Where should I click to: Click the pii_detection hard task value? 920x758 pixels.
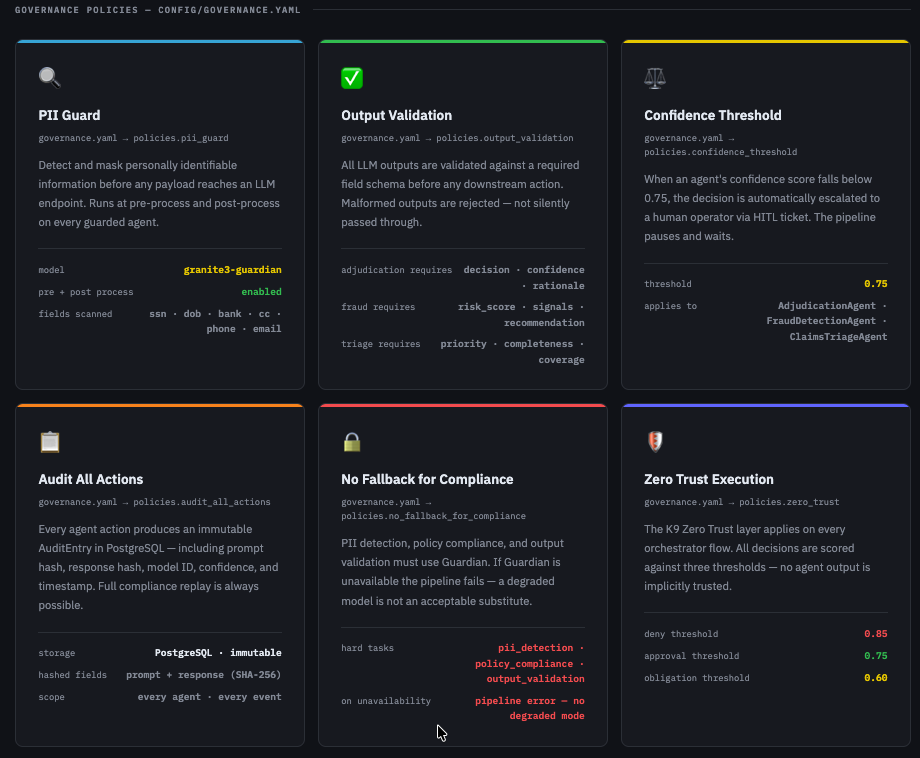pyautogui.click(x=535, y=648)
